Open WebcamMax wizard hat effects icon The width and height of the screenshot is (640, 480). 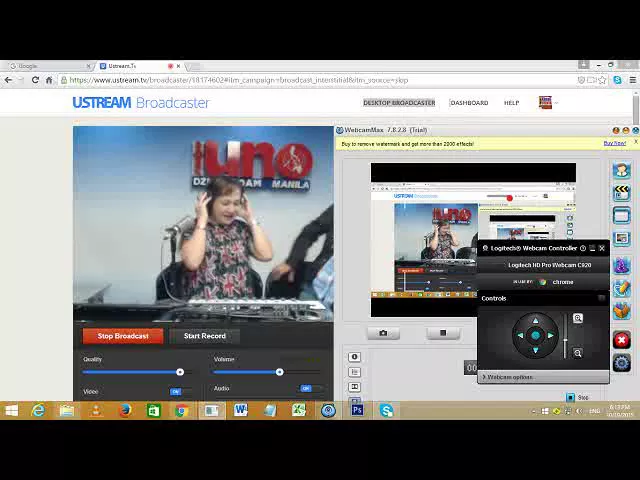click(622, 266)
